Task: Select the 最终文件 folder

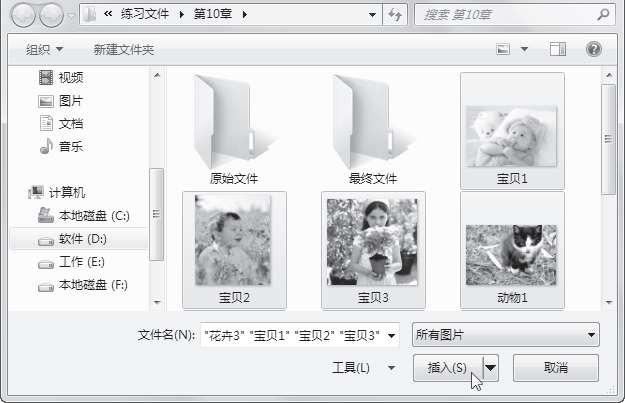Action: click(x=373, y=129)
